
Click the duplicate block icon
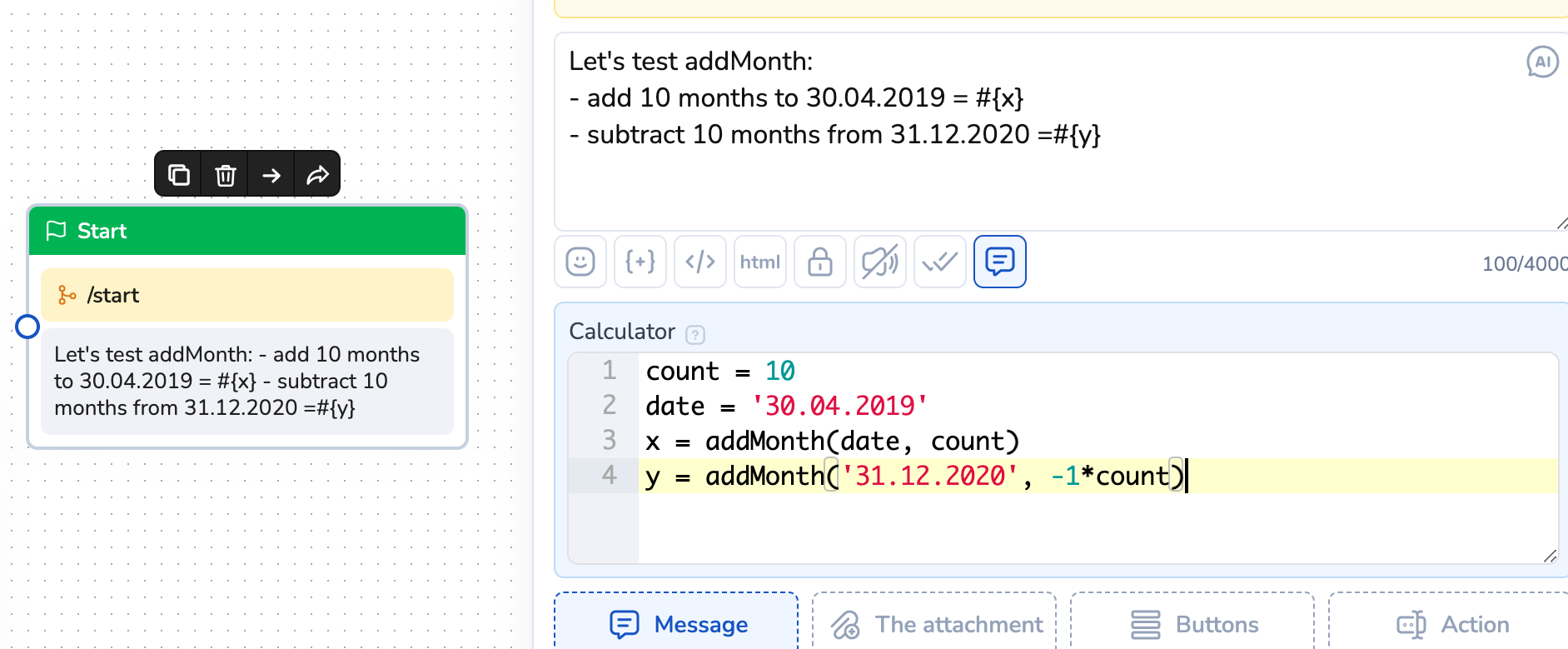[x=179, y=175]
